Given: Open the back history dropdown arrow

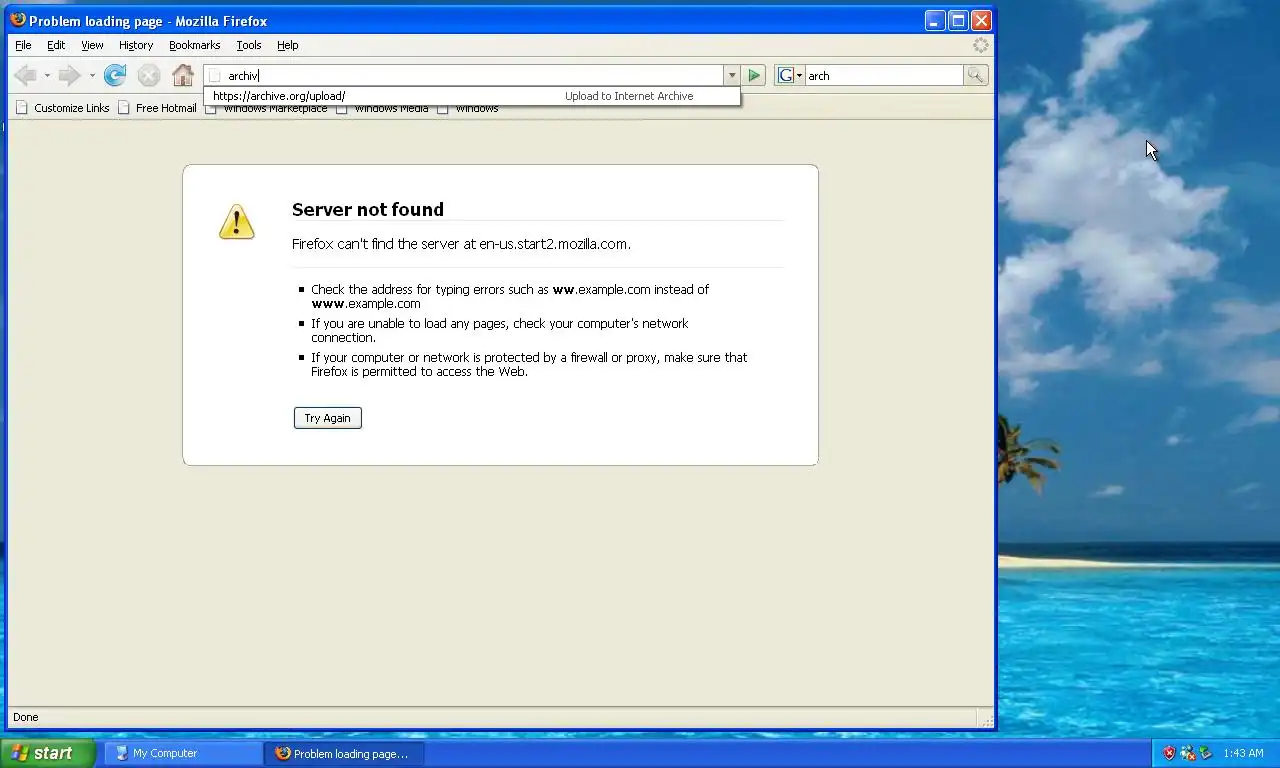Looking at the screenshot, I should 46,76.
